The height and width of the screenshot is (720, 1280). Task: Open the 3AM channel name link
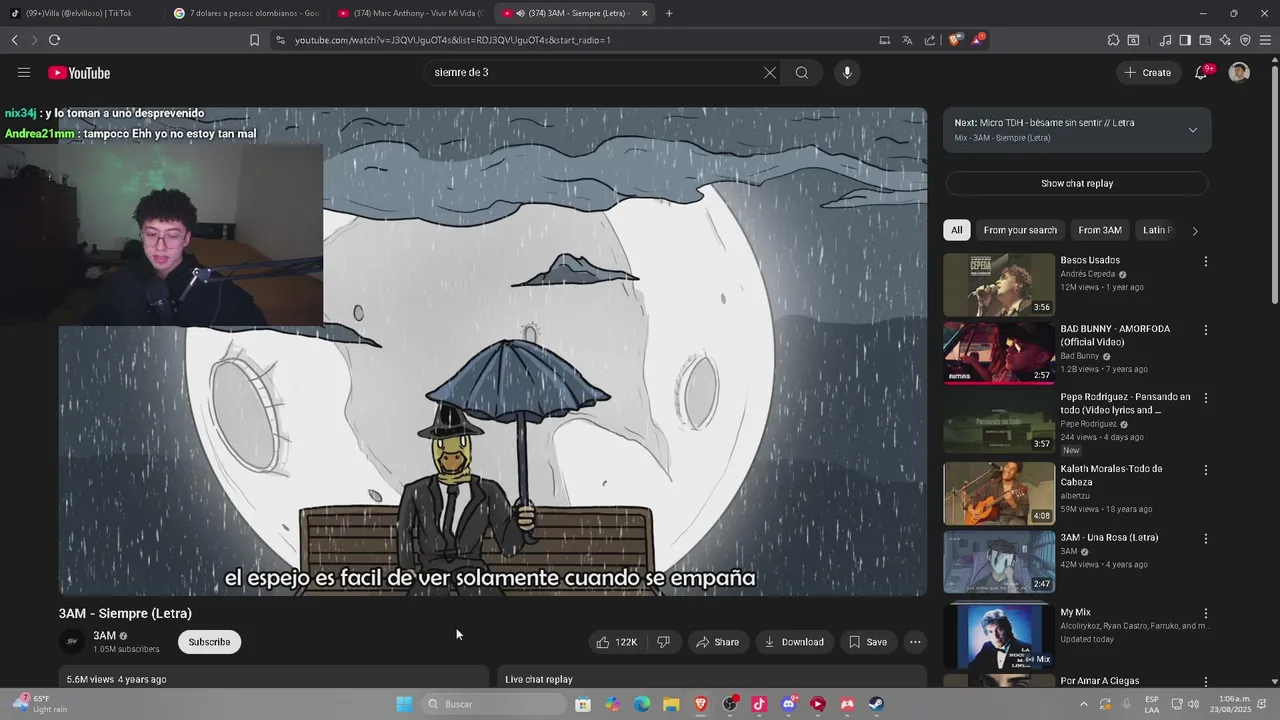click(x=104, y=636)
